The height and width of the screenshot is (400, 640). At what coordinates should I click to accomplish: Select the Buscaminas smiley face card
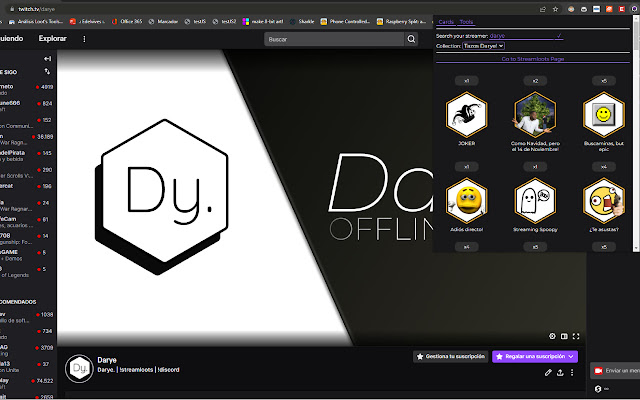point(604,114)
